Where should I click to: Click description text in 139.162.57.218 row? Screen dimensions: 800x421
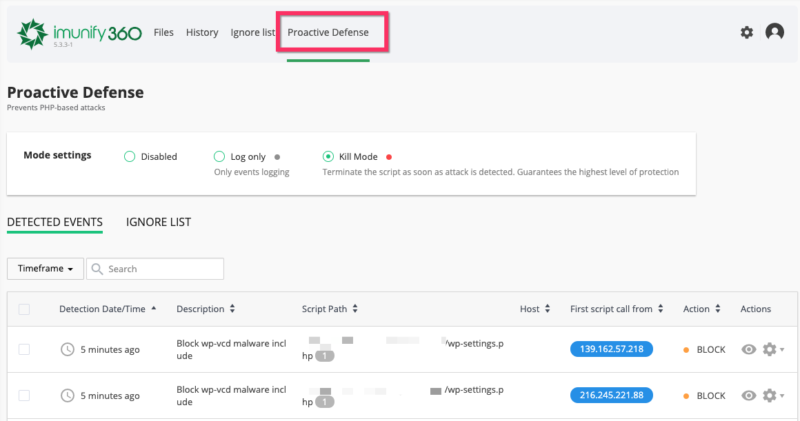(231, 350)
